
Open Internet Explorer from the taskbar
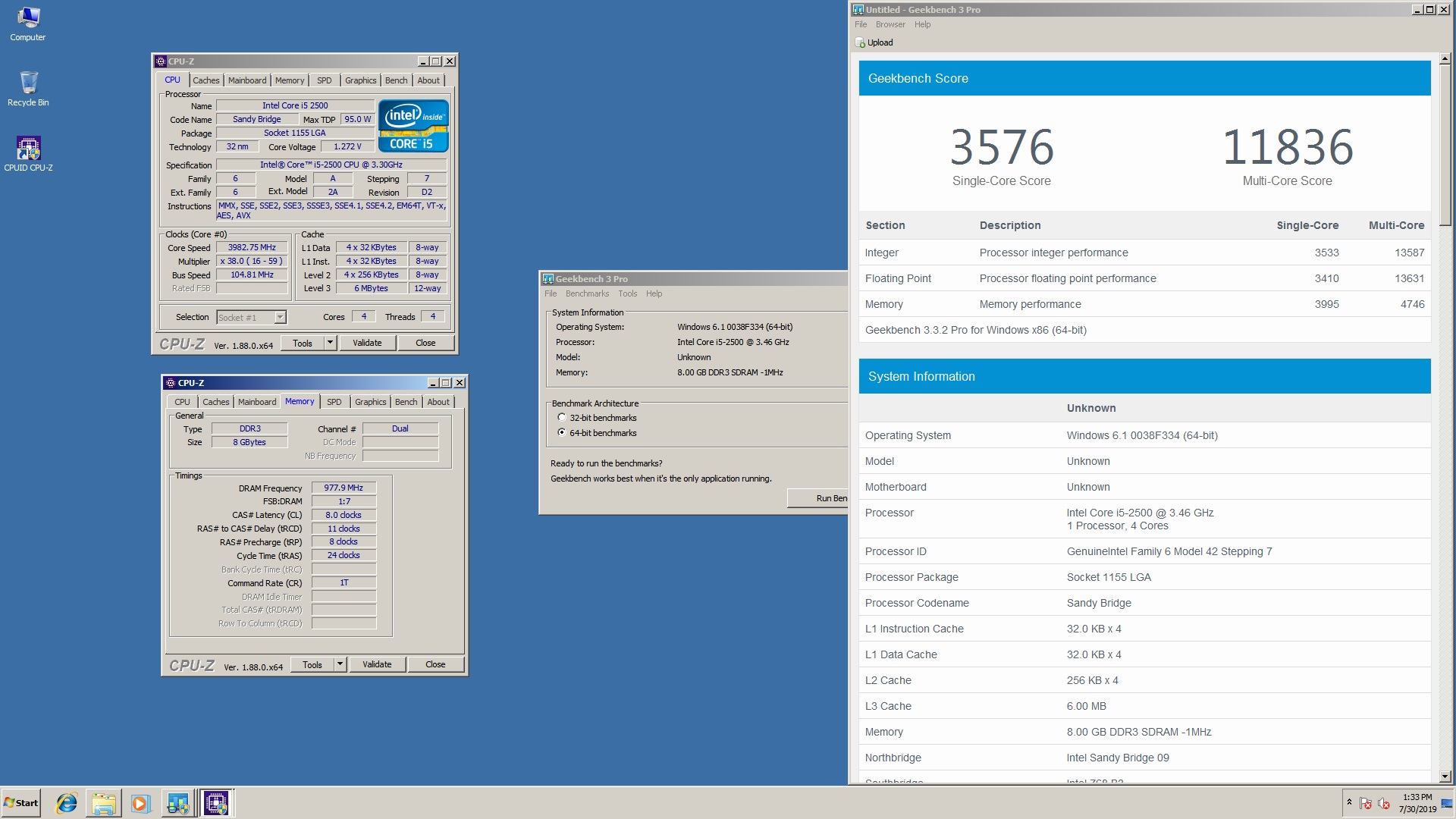point(67,803)
